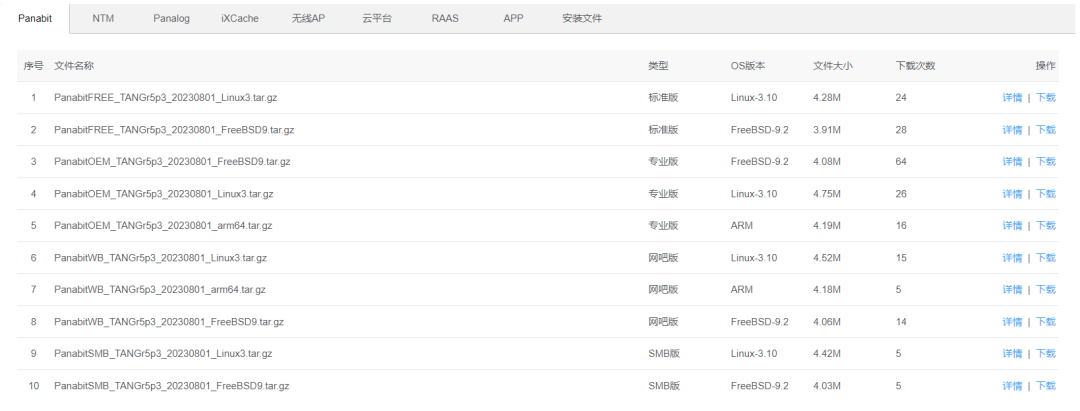Screen dimensions: 1080x411
Task: Select filename PanabitSMB_TANGr5p3_20230801_FreeBSD9.tar.gz
Action: point(172,386)
